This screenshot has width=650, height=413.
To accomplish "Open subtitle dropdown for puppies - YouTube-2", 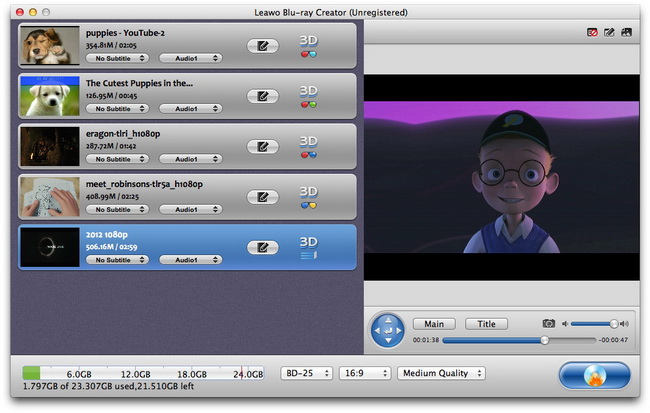I will 117,58.
